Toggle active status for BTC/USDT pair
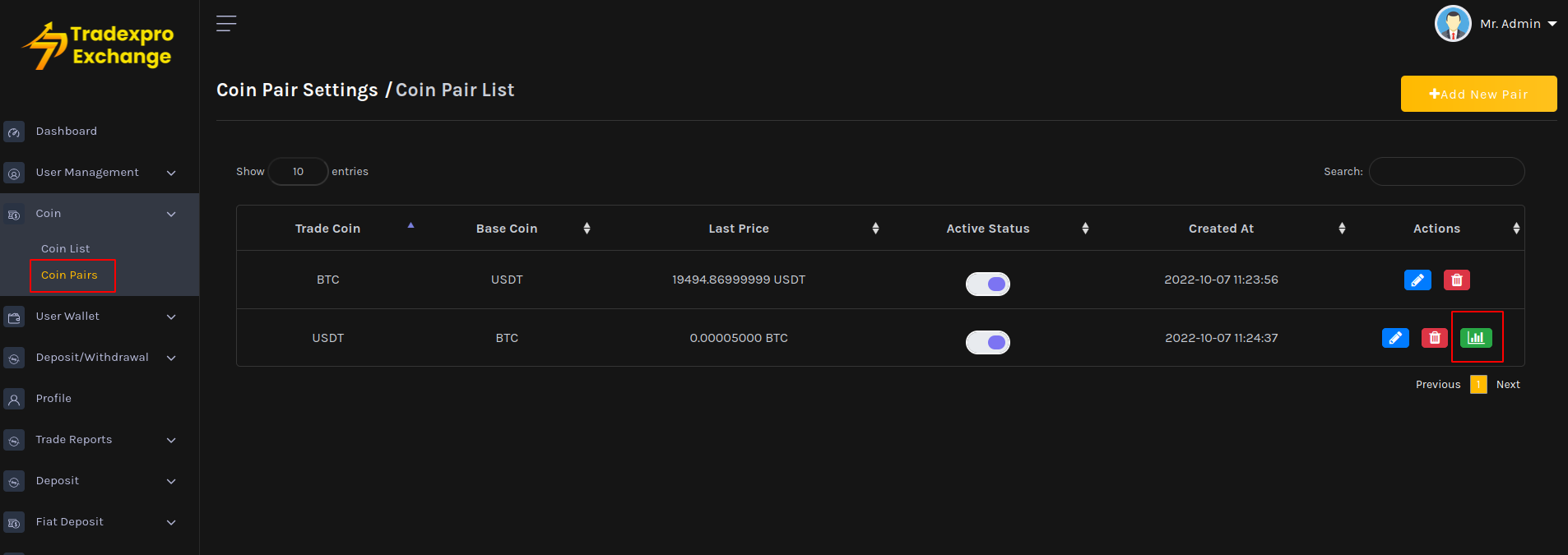This screenshot has height=555, width=1568. point(987,284)
